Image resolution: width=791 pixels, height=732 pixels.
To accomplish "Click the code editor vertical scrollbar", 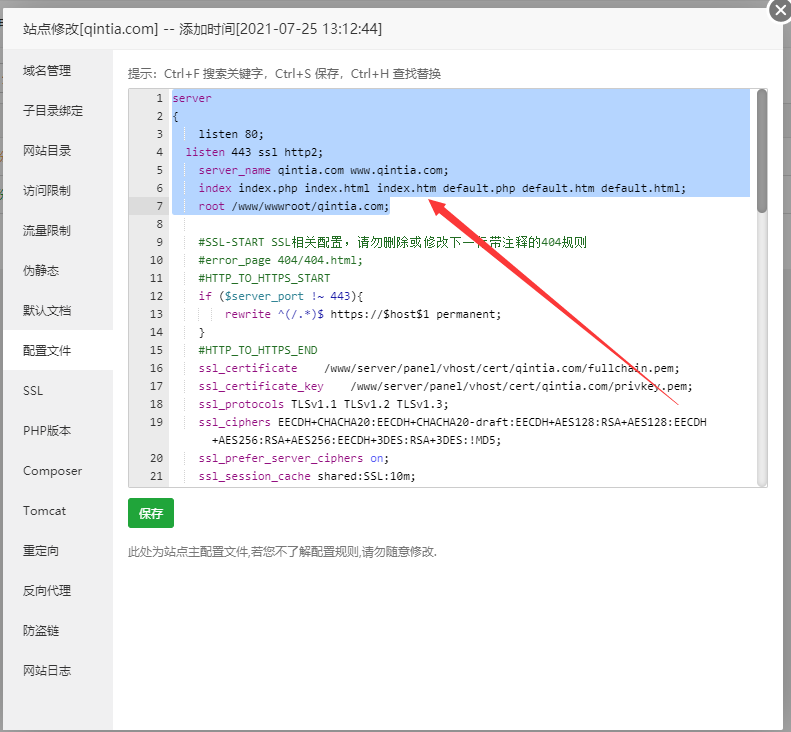I will (x=761, y=150).
